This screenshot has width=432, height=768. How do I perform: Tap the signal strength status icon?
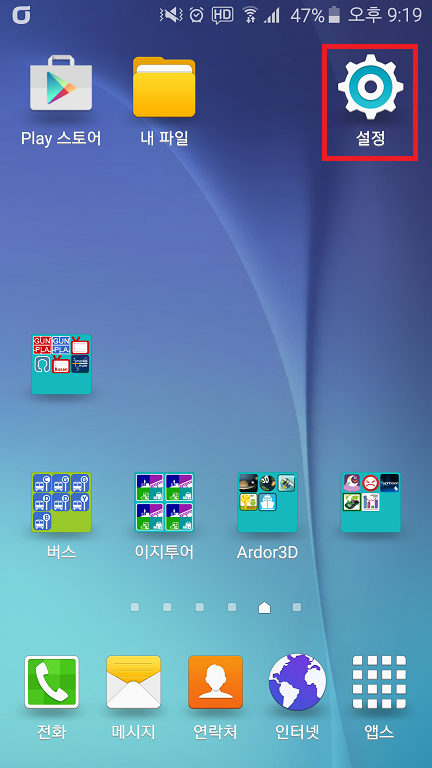(271, 16)
